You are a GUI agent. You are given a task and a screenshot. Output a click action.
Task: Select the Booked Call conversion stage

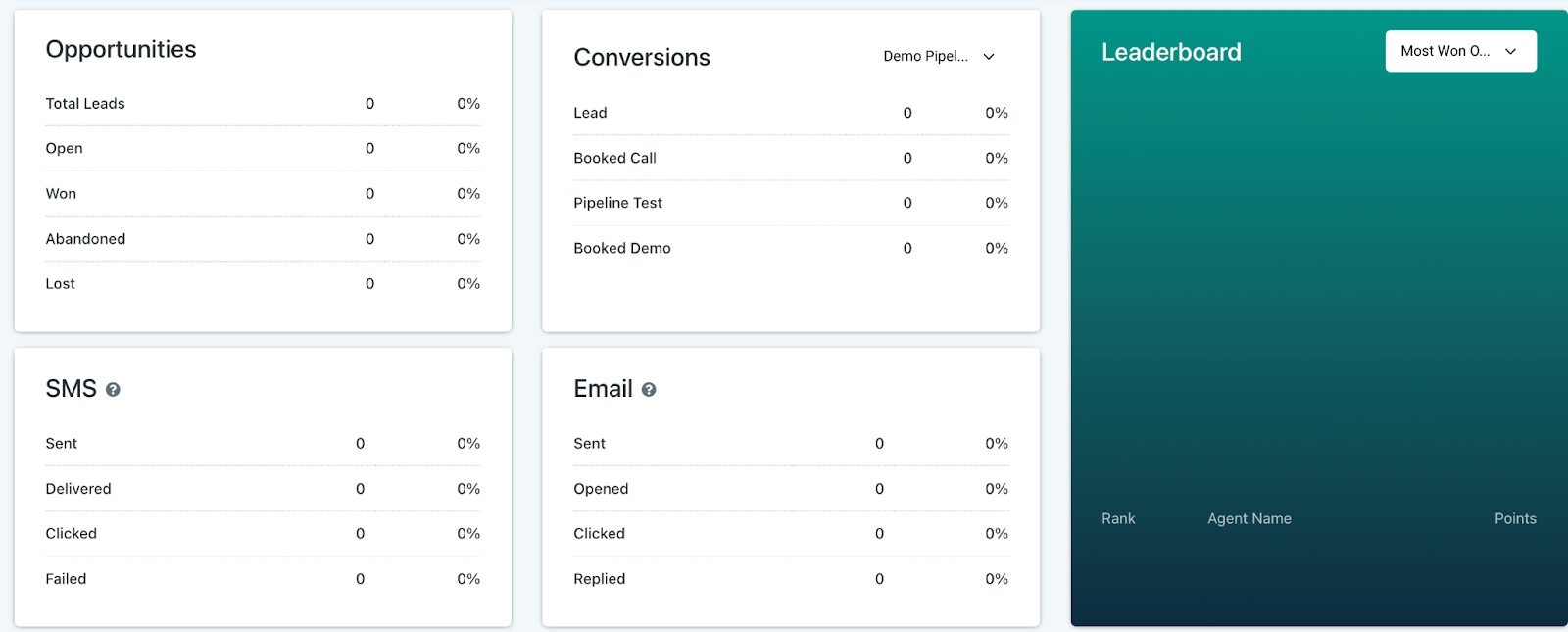pyautogui.click(x=614, y=158)
